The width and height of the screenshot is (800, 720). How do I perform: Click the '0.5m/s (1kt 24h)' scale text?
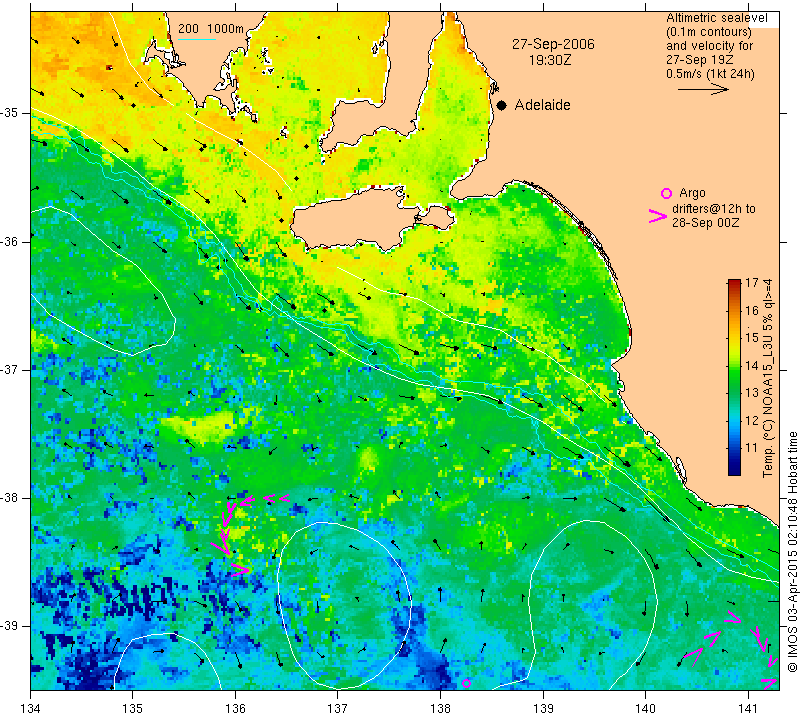click(x=710, y=74)
